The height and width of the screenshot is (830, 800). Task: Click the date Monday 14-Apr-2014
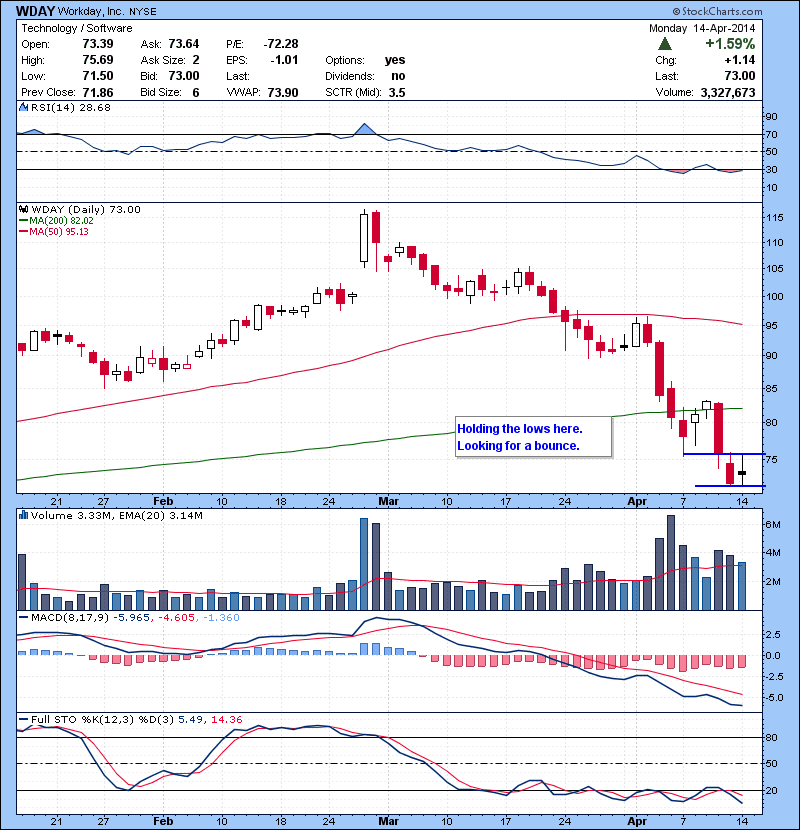pos(702,28)
